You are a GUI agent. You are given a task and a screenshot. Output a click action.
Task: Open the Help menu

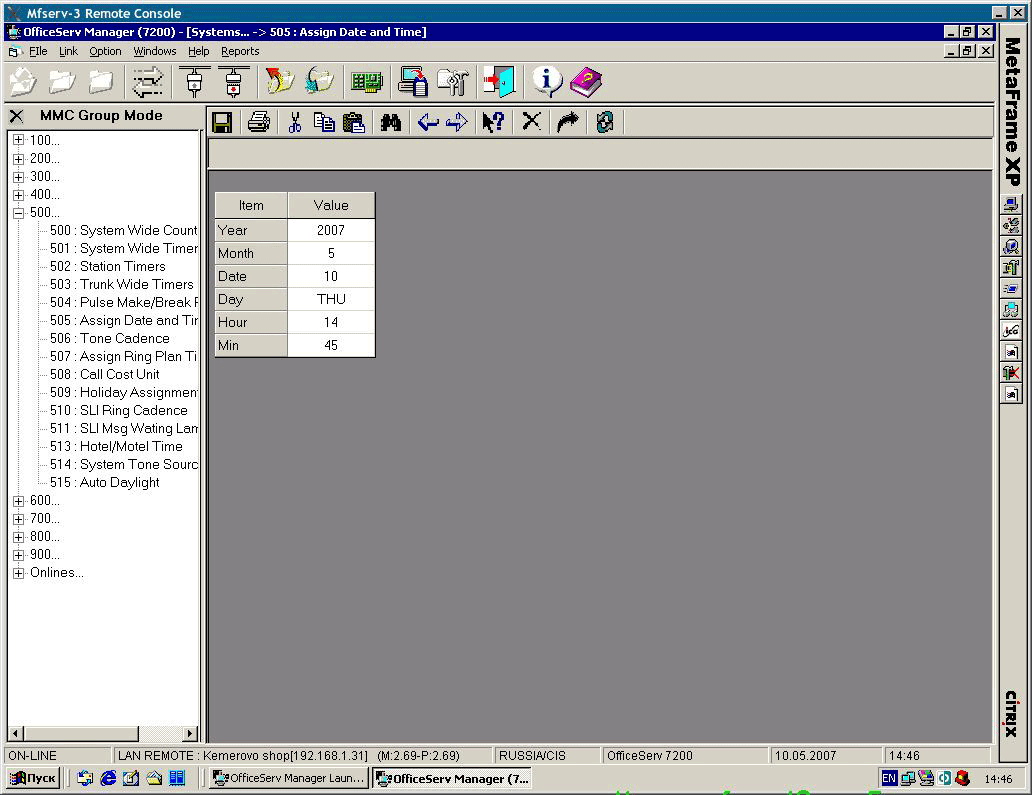click(199, 51)
